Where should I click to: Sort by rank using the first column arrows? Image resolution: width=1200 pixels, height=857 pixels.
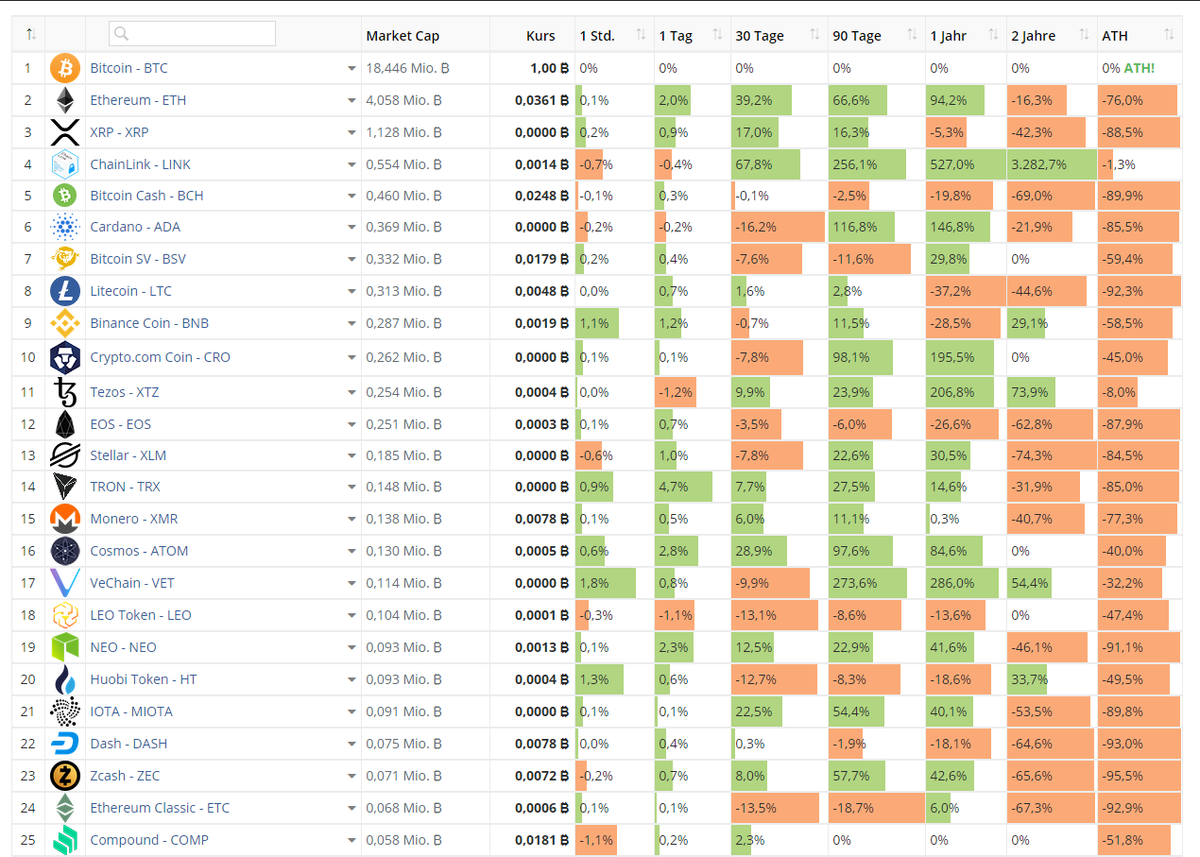(31, 35)
